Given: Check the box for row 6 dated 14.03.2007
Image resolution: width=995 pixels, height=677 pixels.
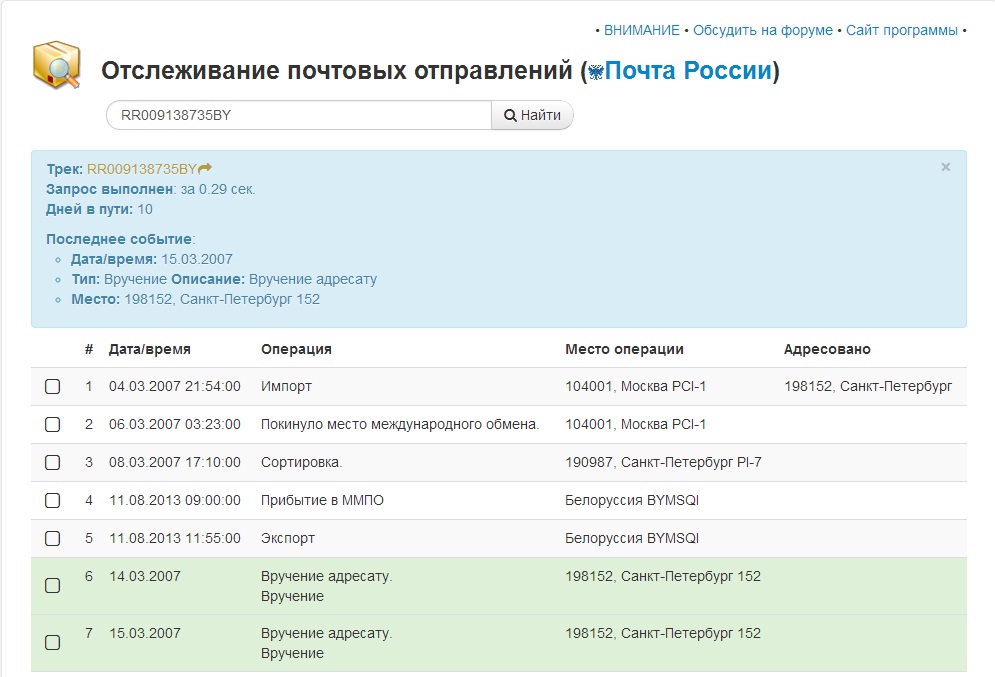Looking at the screenshot, I should click(x=53, y=586).
